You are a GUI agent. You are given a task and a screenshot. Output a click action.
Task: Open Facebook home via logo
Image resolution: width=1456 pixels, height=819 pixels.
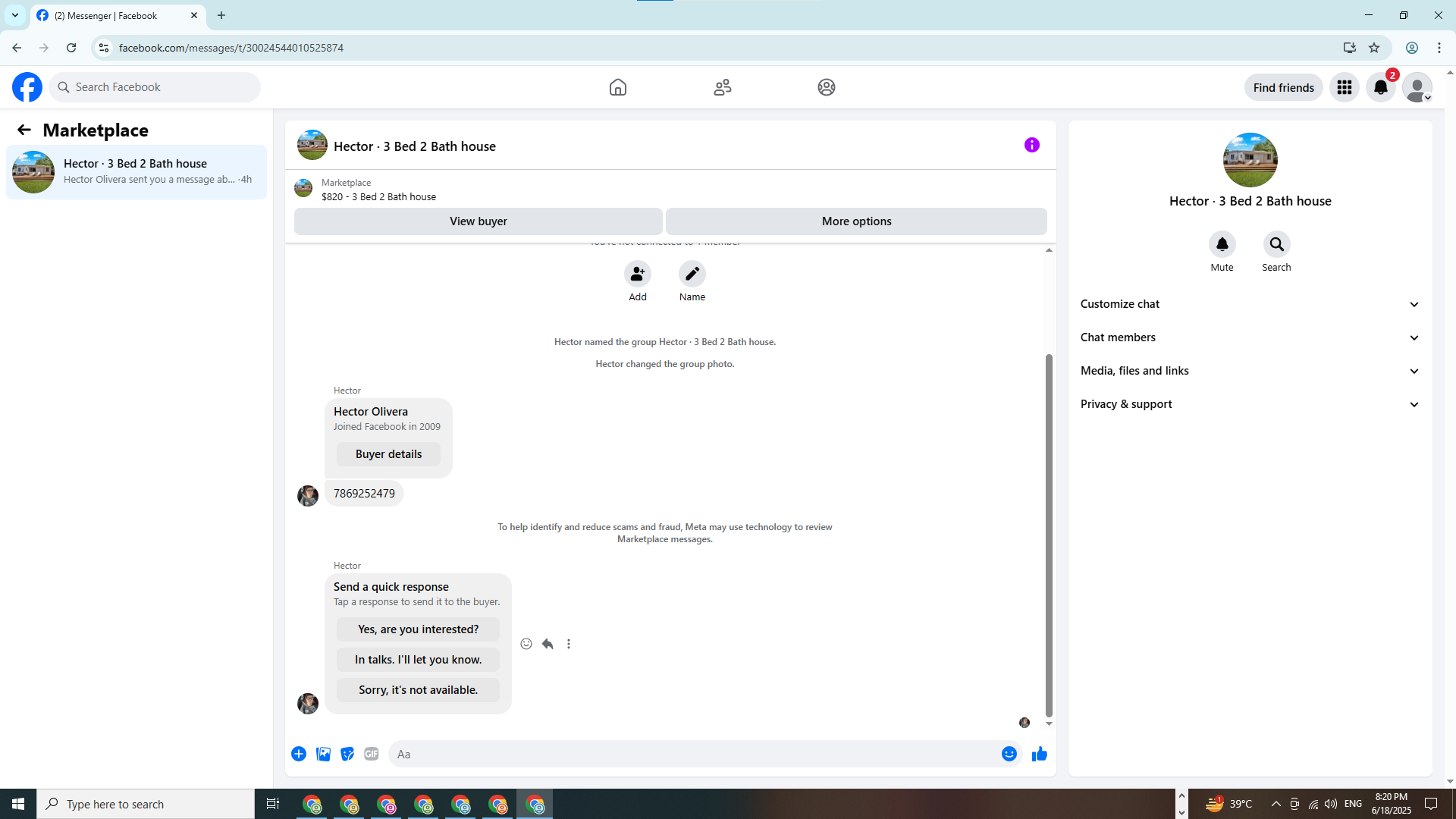pyautogui.click(x=27, y=87)
